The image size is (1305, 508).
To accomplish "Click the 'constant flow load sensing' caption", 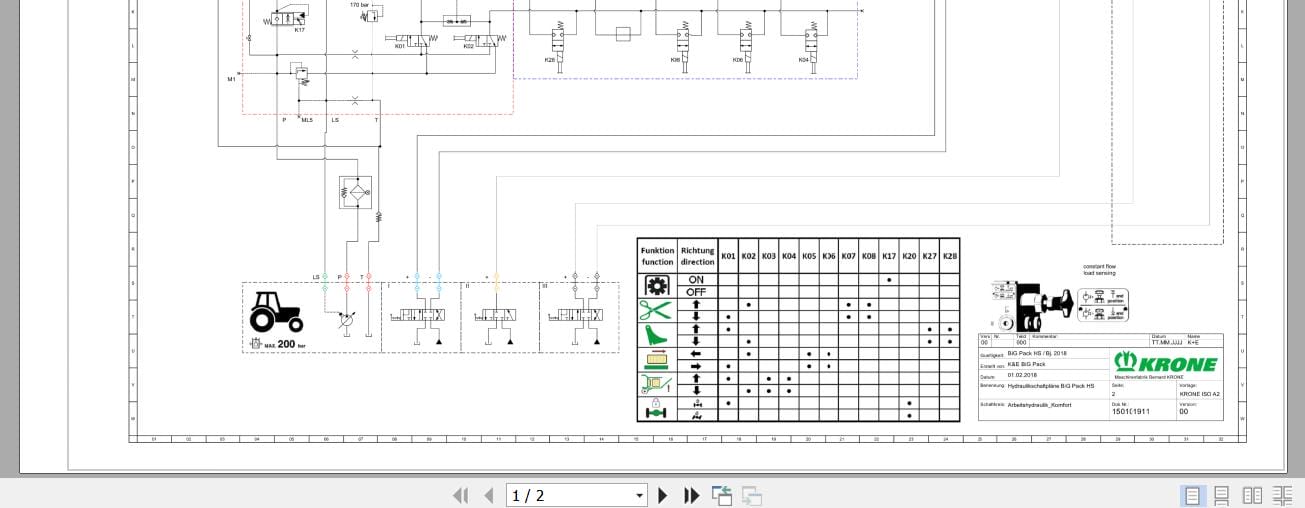I will coord(1100,269).
